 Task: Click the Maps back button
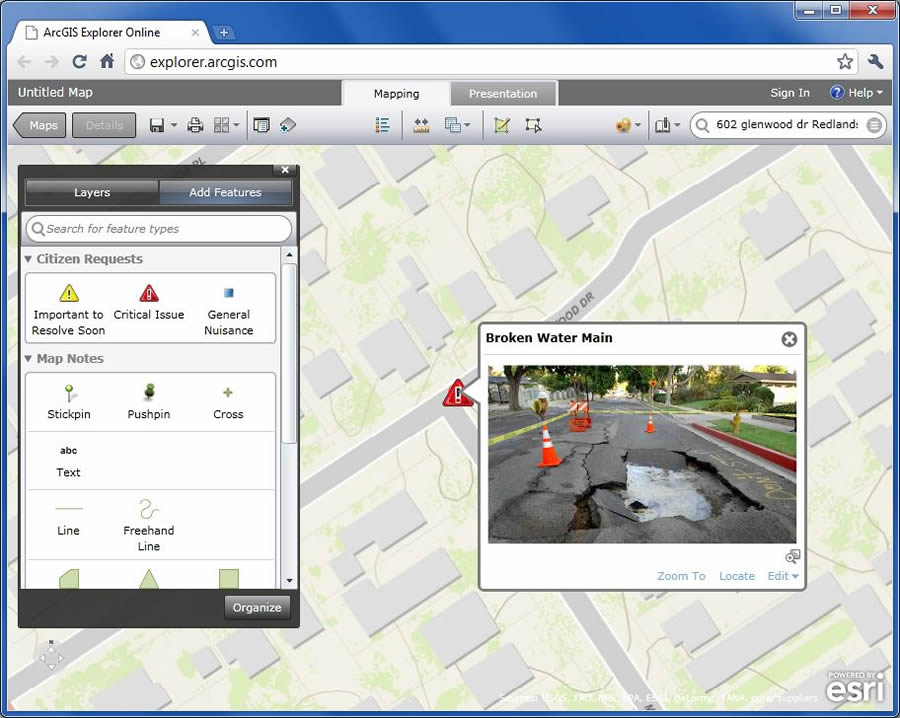point(40,125)
